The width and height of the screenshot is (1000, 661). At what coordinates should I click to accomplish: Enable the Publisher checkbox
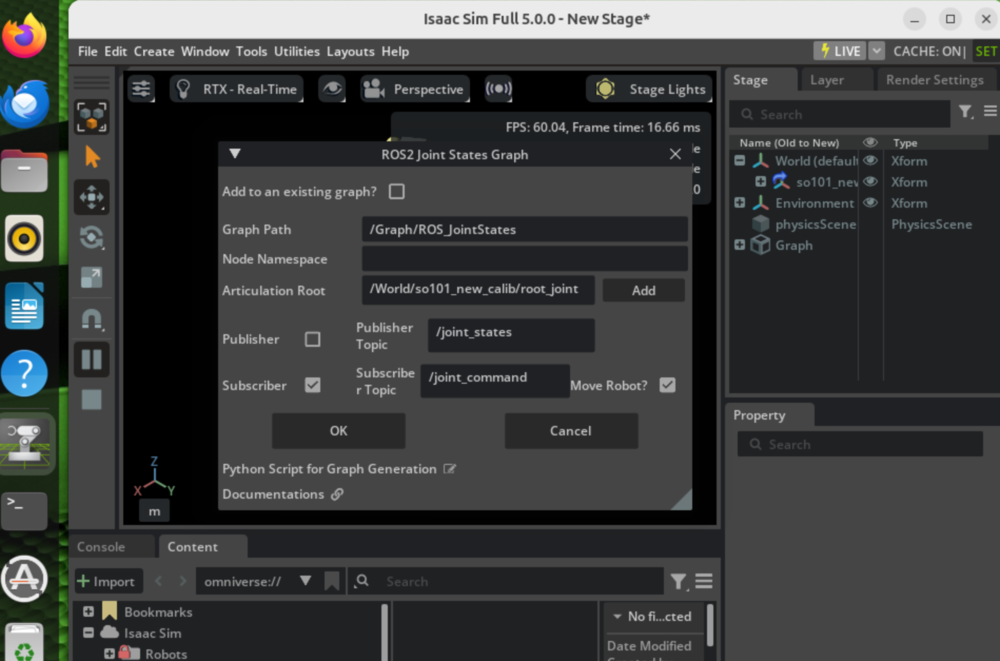312,339
